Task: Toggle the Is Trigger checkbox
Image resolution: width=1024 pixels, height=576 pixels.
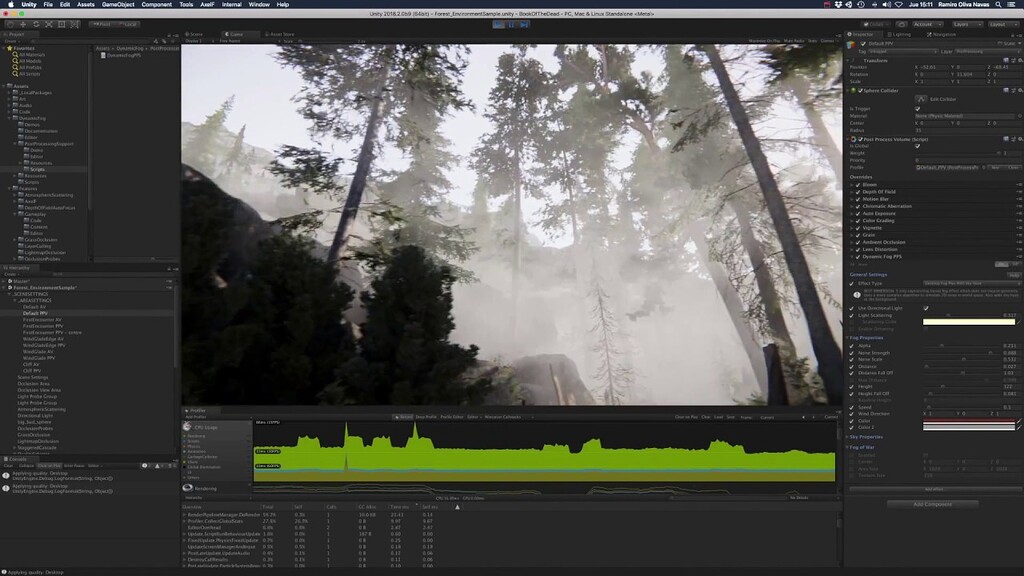Action: coord(917,108)
